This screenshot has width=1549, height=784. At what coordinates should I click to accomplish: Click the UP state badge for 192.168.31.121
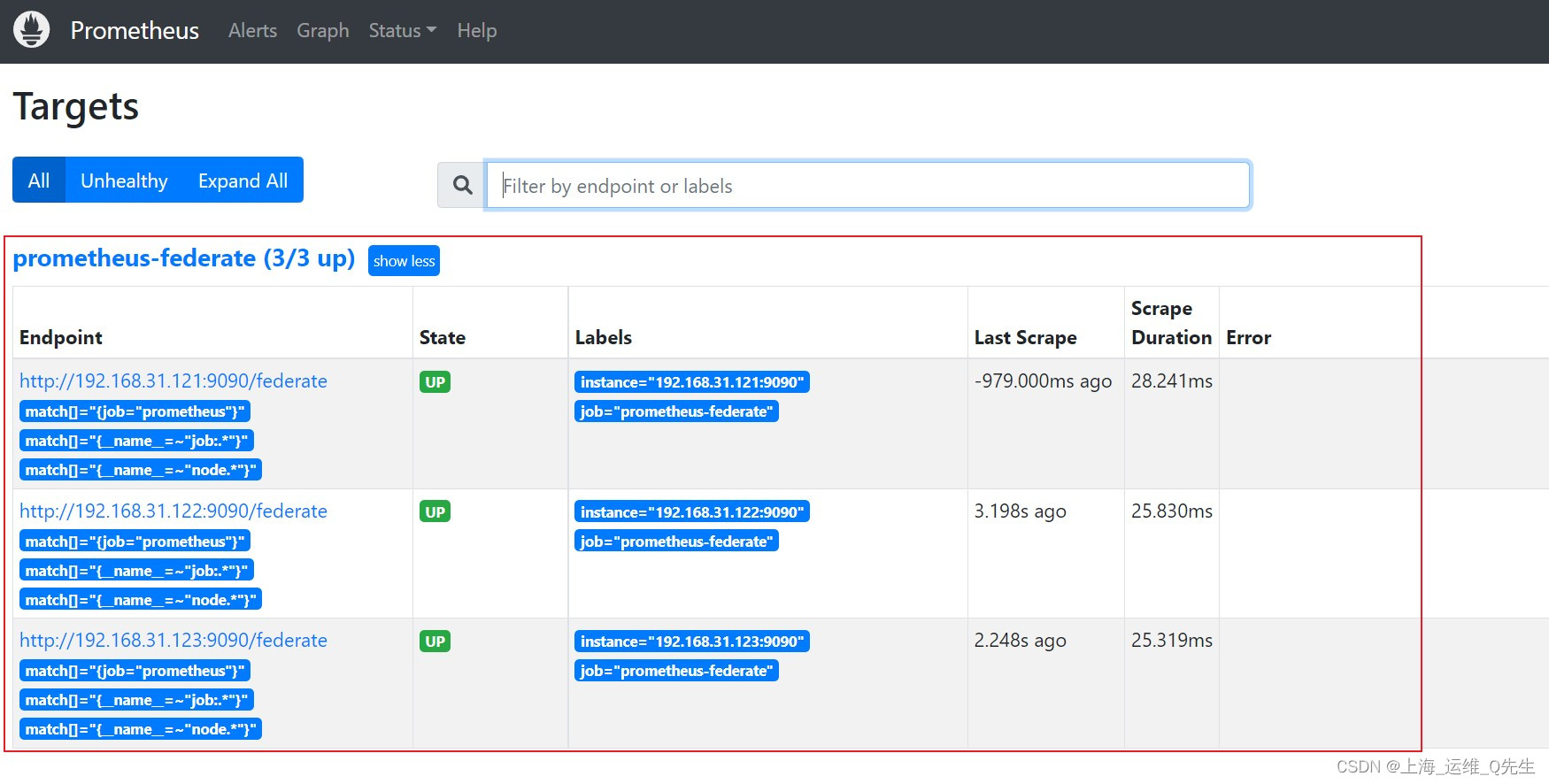click(x=435, y=382)
